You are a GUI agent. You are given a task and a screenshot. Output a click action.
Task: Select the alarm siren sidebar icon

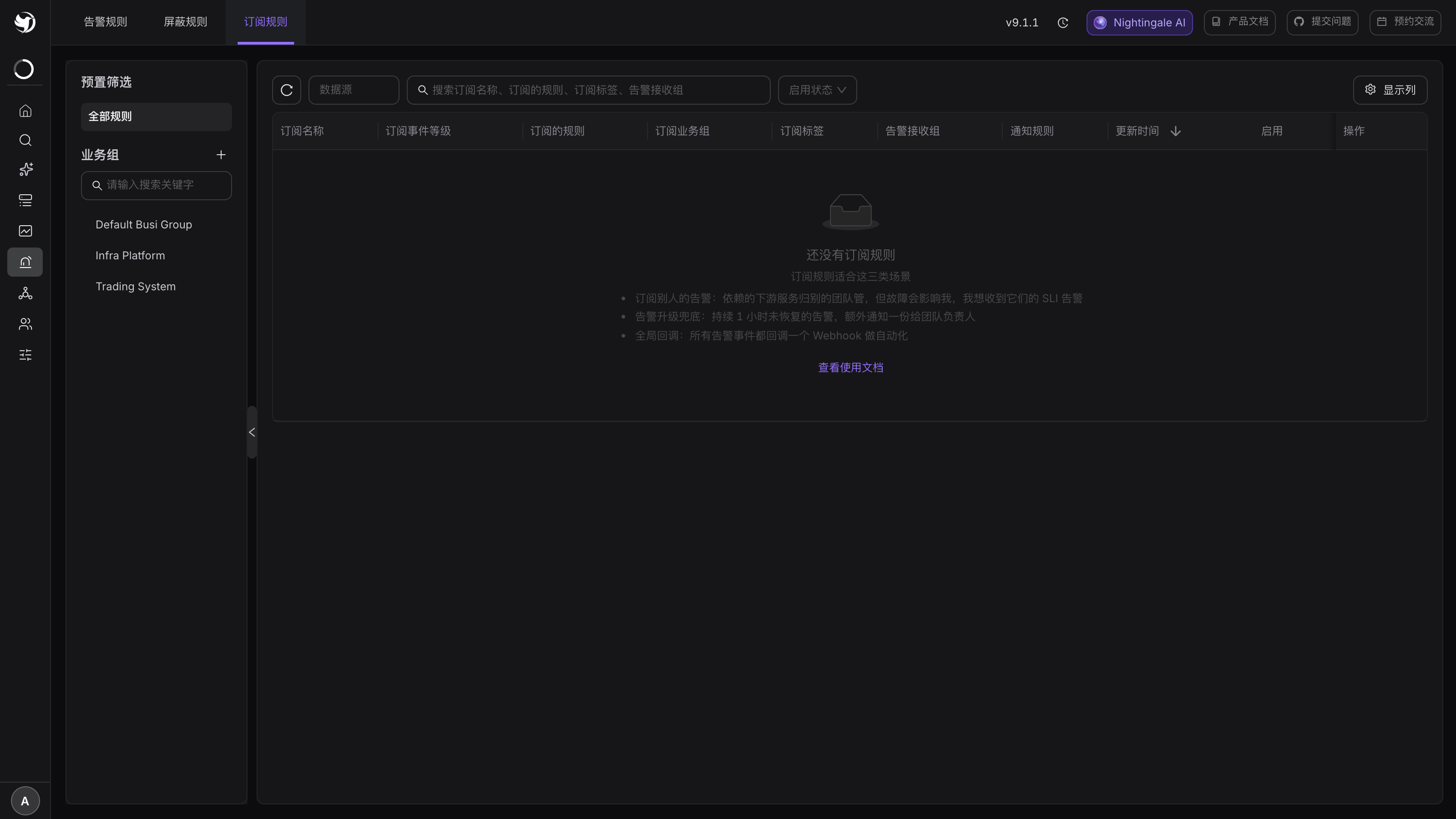click(x=25, y=262)
